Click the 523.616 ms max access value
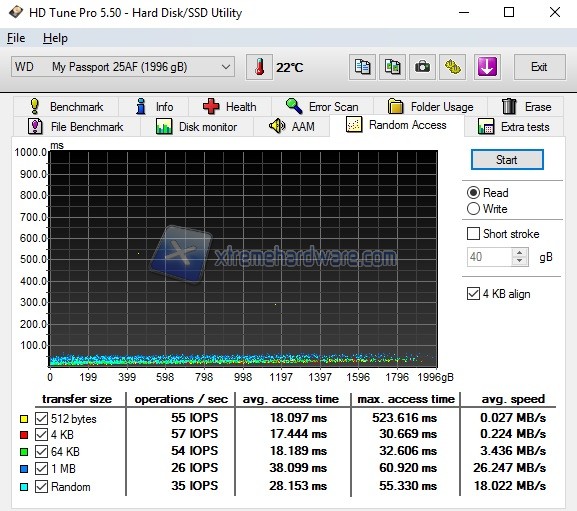This screenshot has height=511, width=577. pyautogui.click(x=404, y=418)
